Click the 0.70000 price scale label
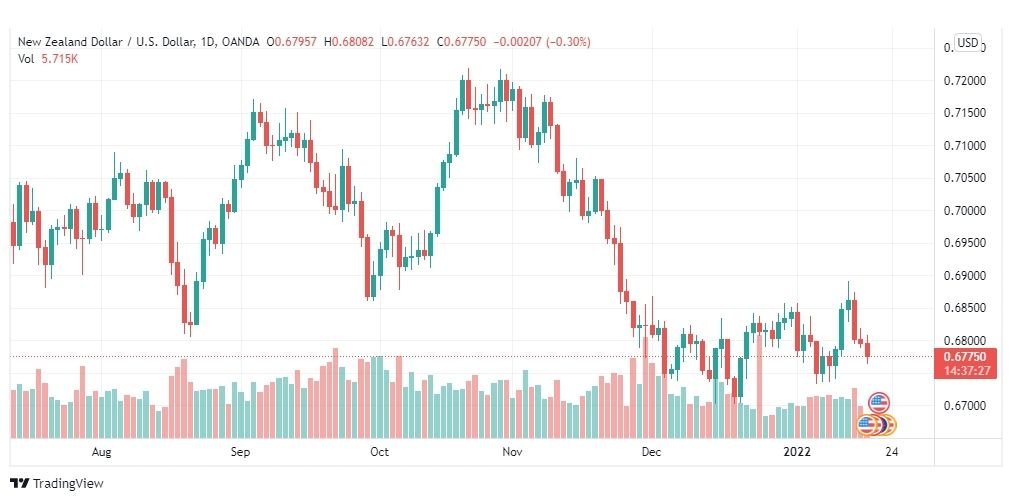This screenshot has width=1012, height=501. tap(963, 210)
